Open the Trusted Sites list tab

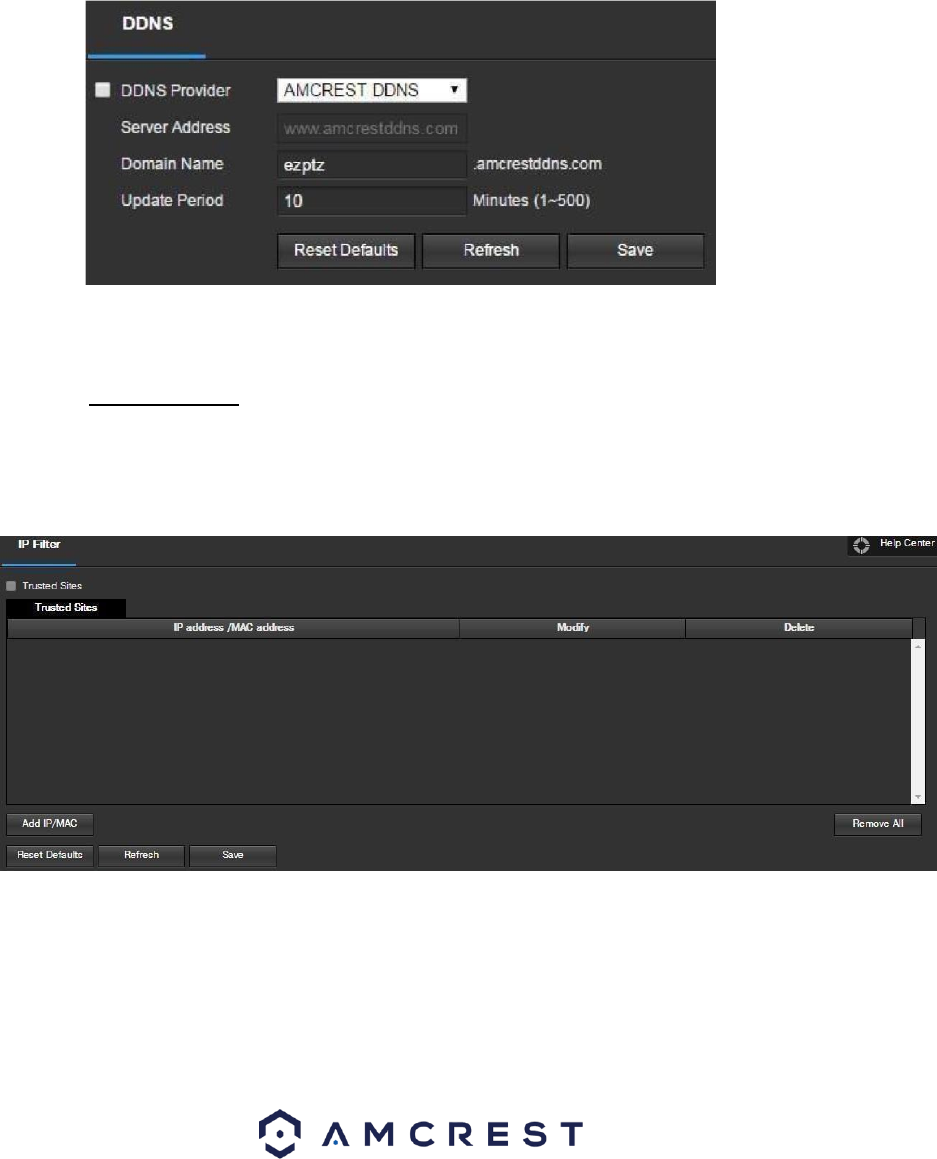coord(66,608)
